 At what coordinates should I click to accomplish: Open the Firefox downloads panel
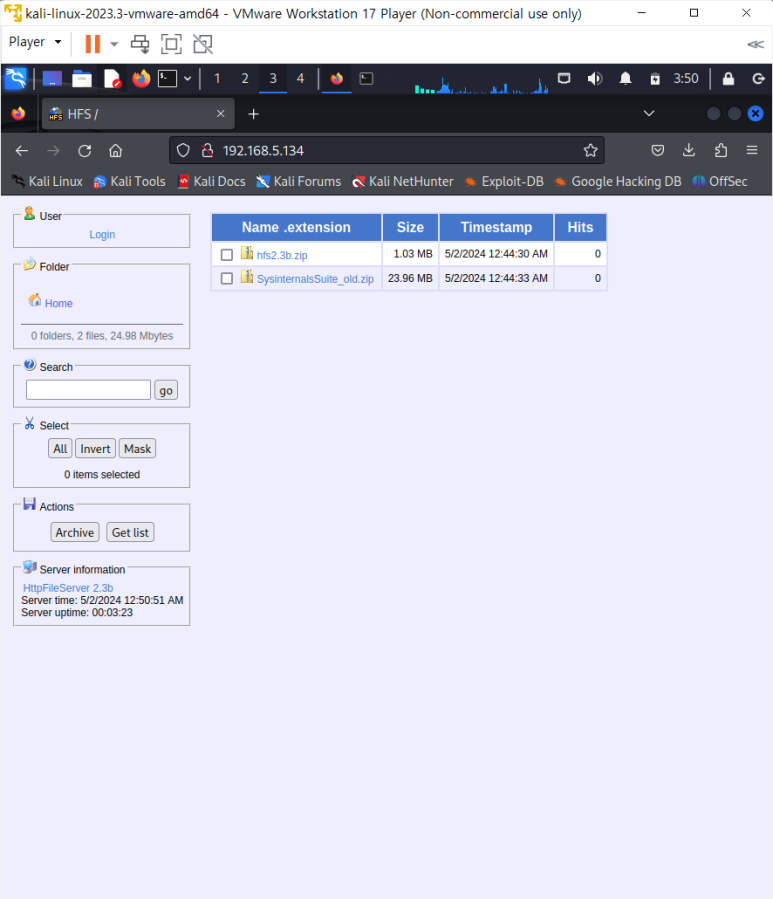[689, 151]
